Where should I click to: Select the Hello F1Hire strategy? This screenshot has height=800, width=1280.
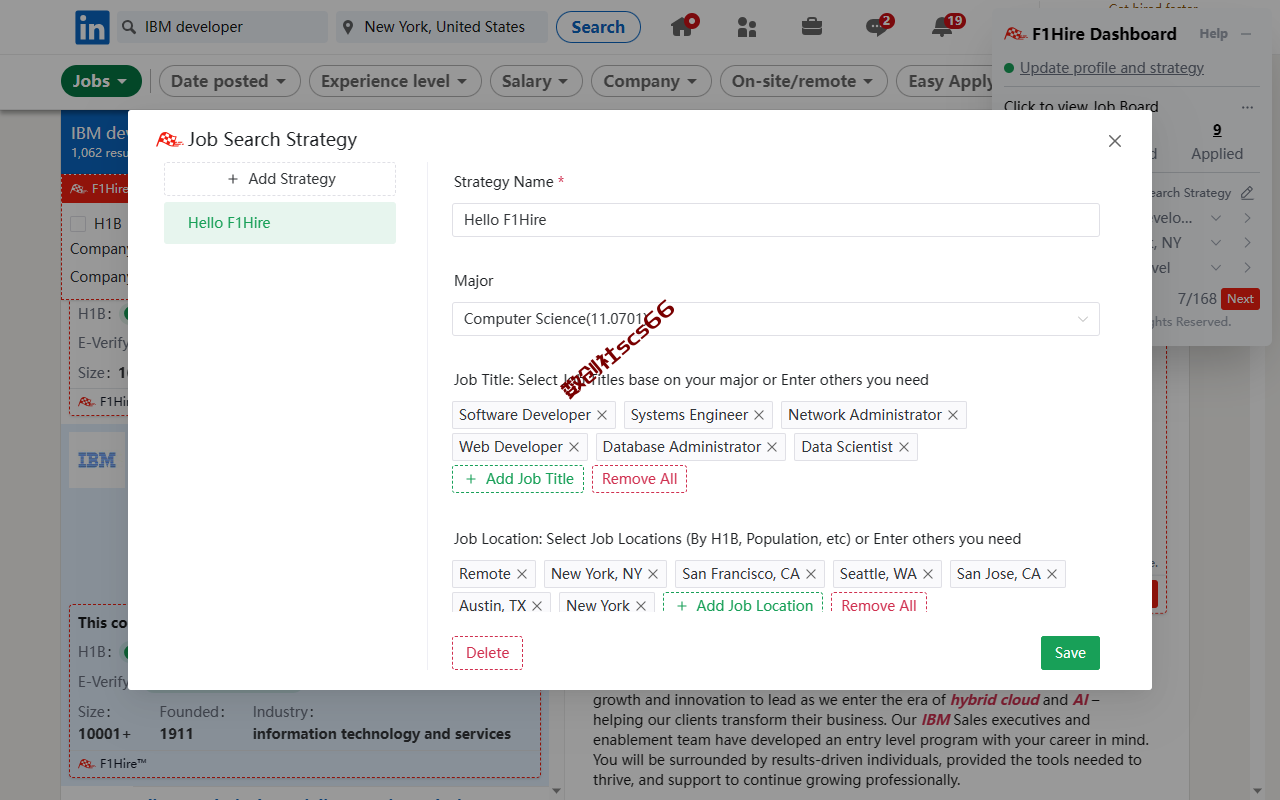(x=280, y=223)
